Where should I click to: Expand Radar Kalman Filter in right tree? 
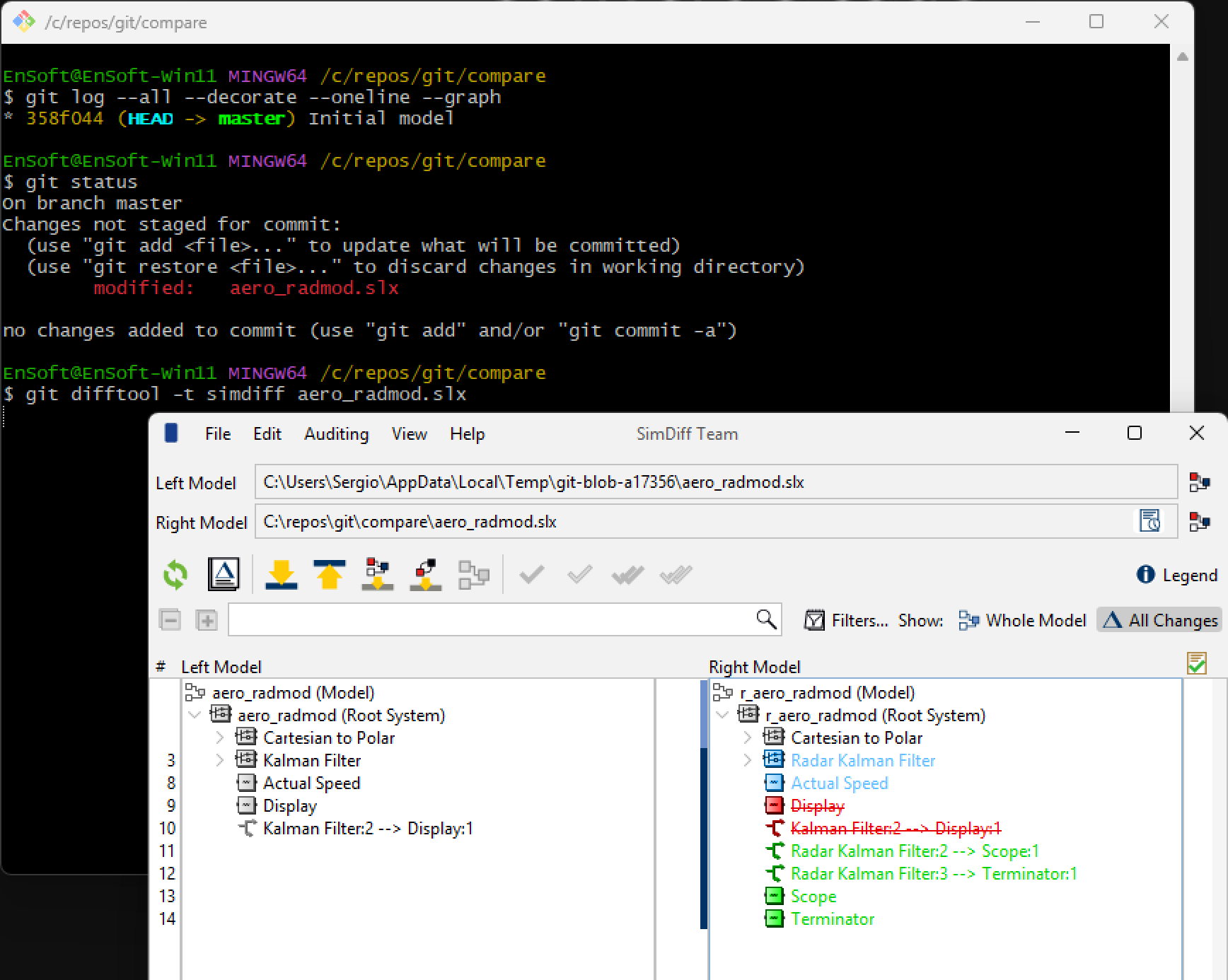(x=747, y=760)
